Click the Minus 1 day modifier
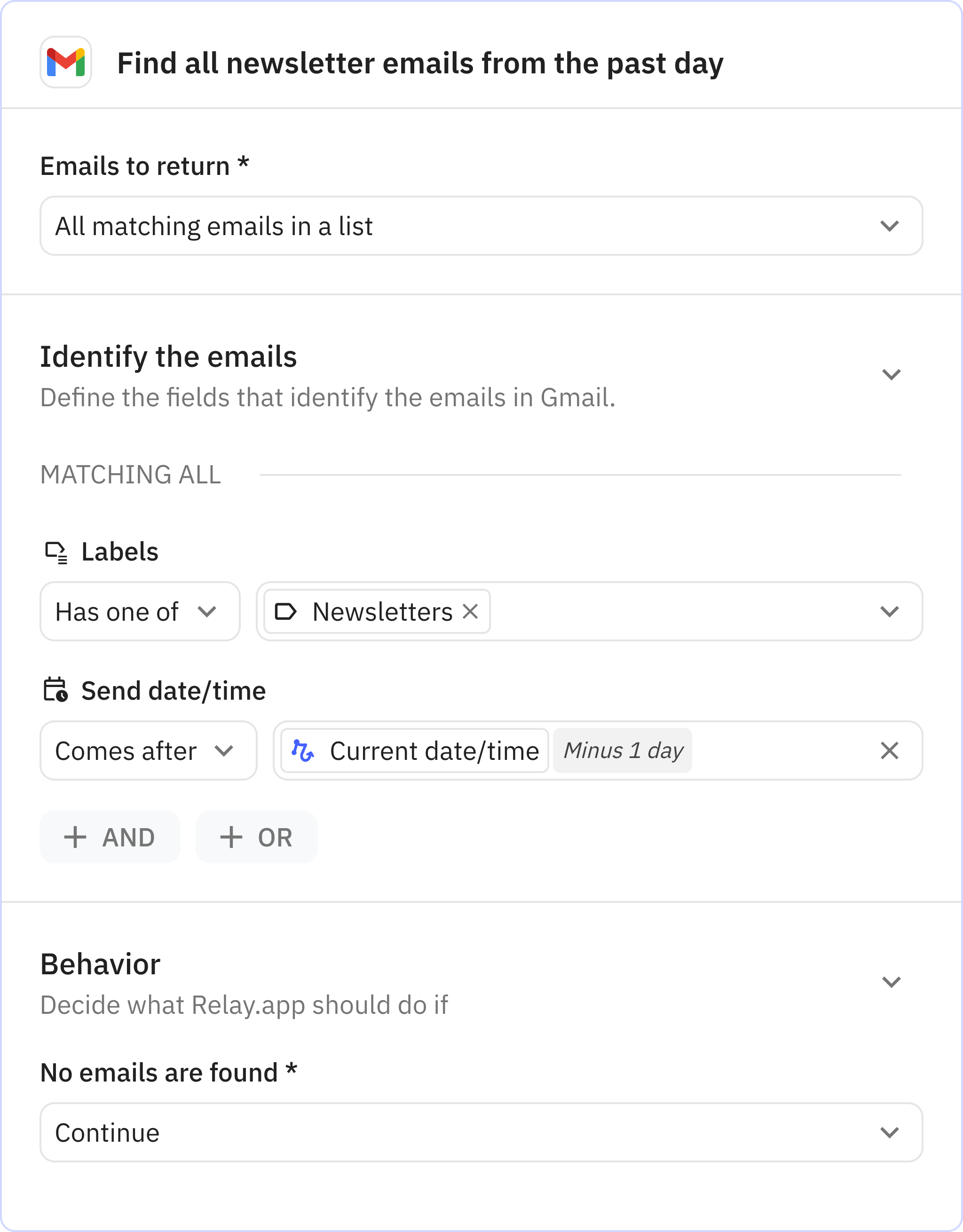The image size is (963, 1232). point(622,751)
